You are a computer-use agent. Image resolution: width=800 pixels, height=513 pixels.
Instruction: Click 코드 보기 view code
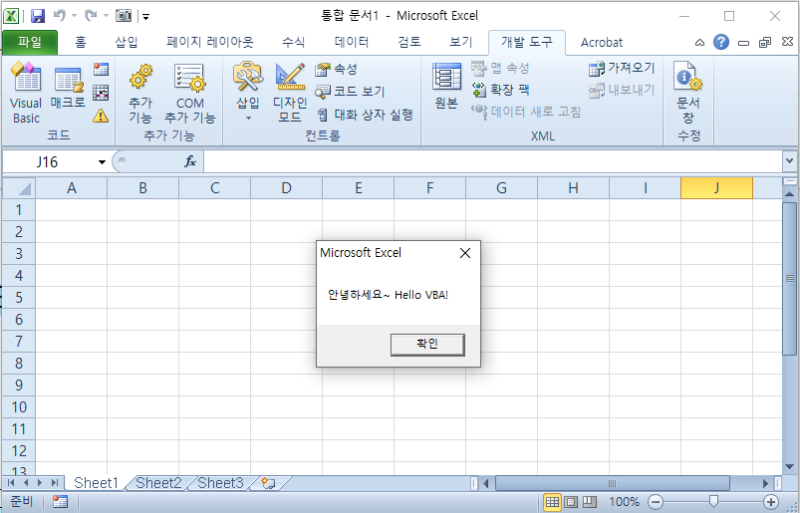point(350,91)
